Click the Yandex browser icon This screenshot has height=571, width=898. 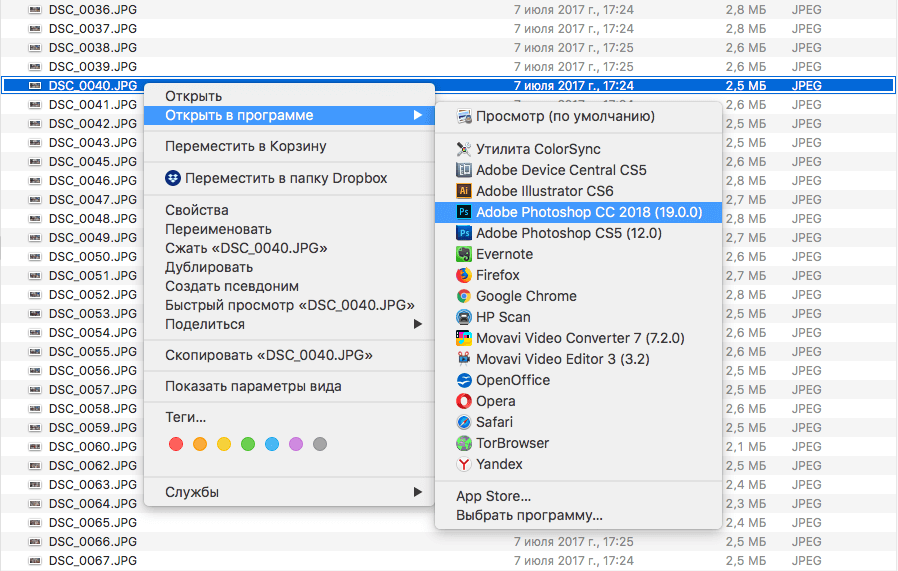464,464
